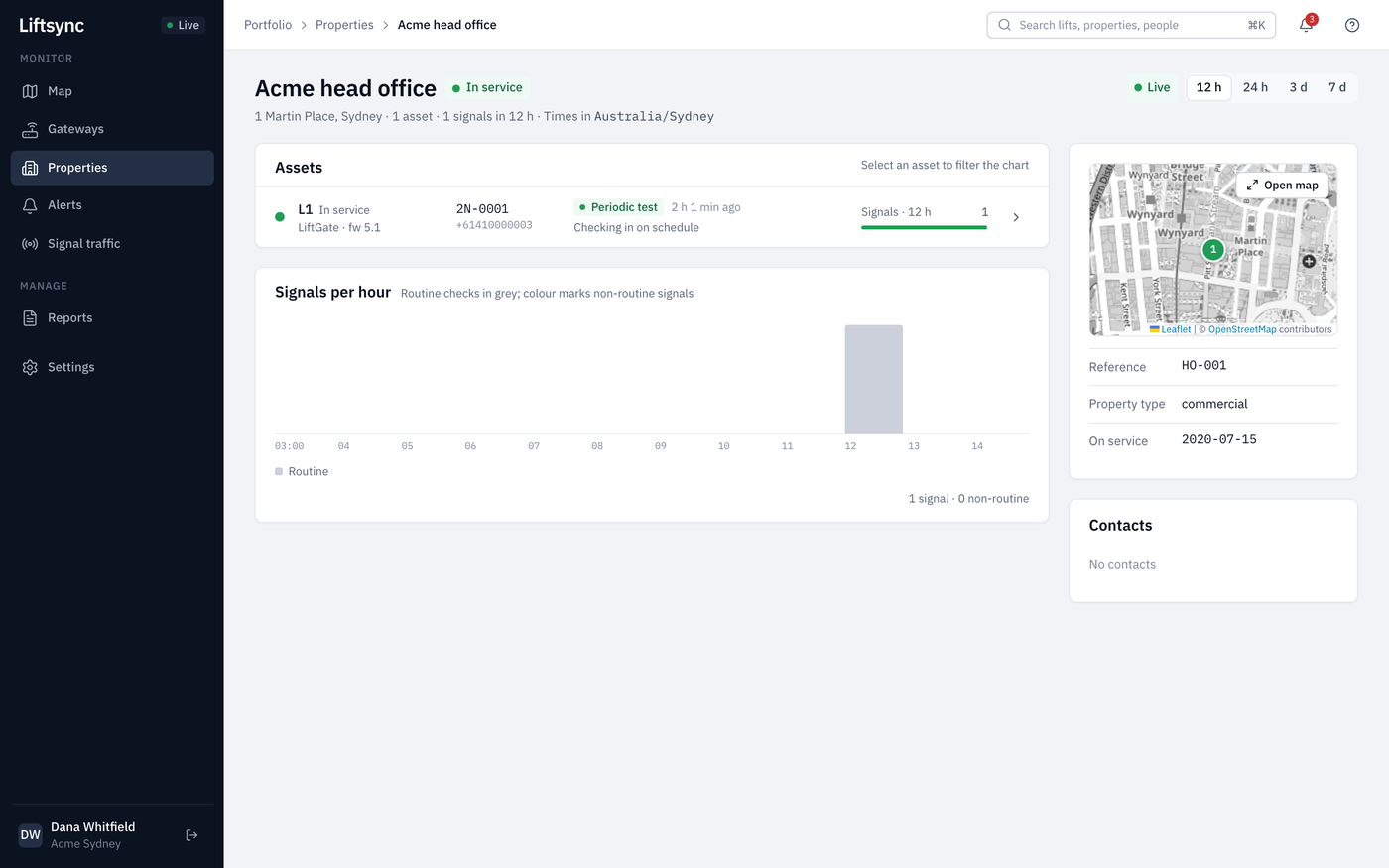
Task: Go to Gateways in sidebar
Action: (x=112, y=129)
